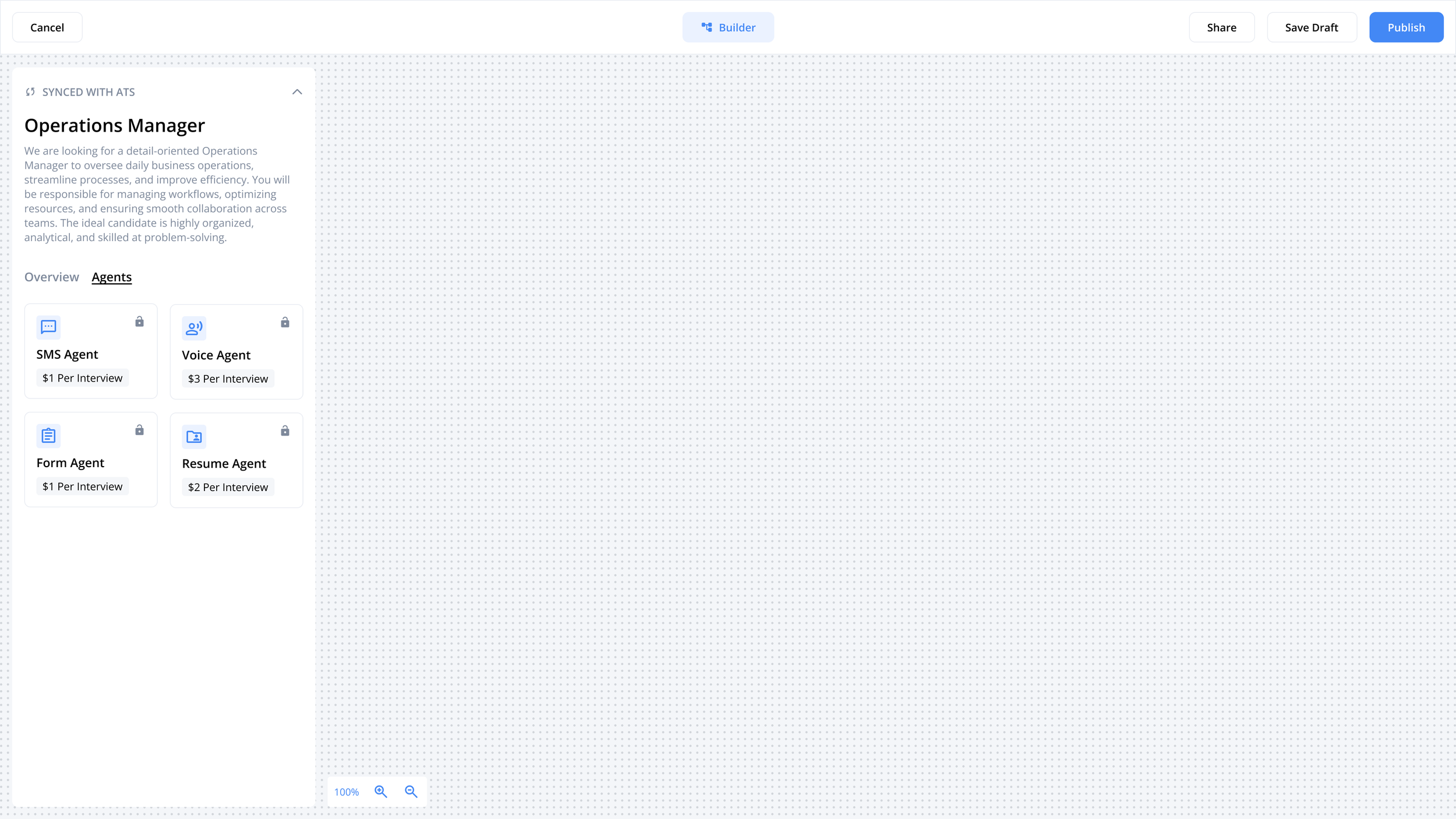Open the Builder view
This screenshot has height=819, width=1456.
[x=728, y=27]
